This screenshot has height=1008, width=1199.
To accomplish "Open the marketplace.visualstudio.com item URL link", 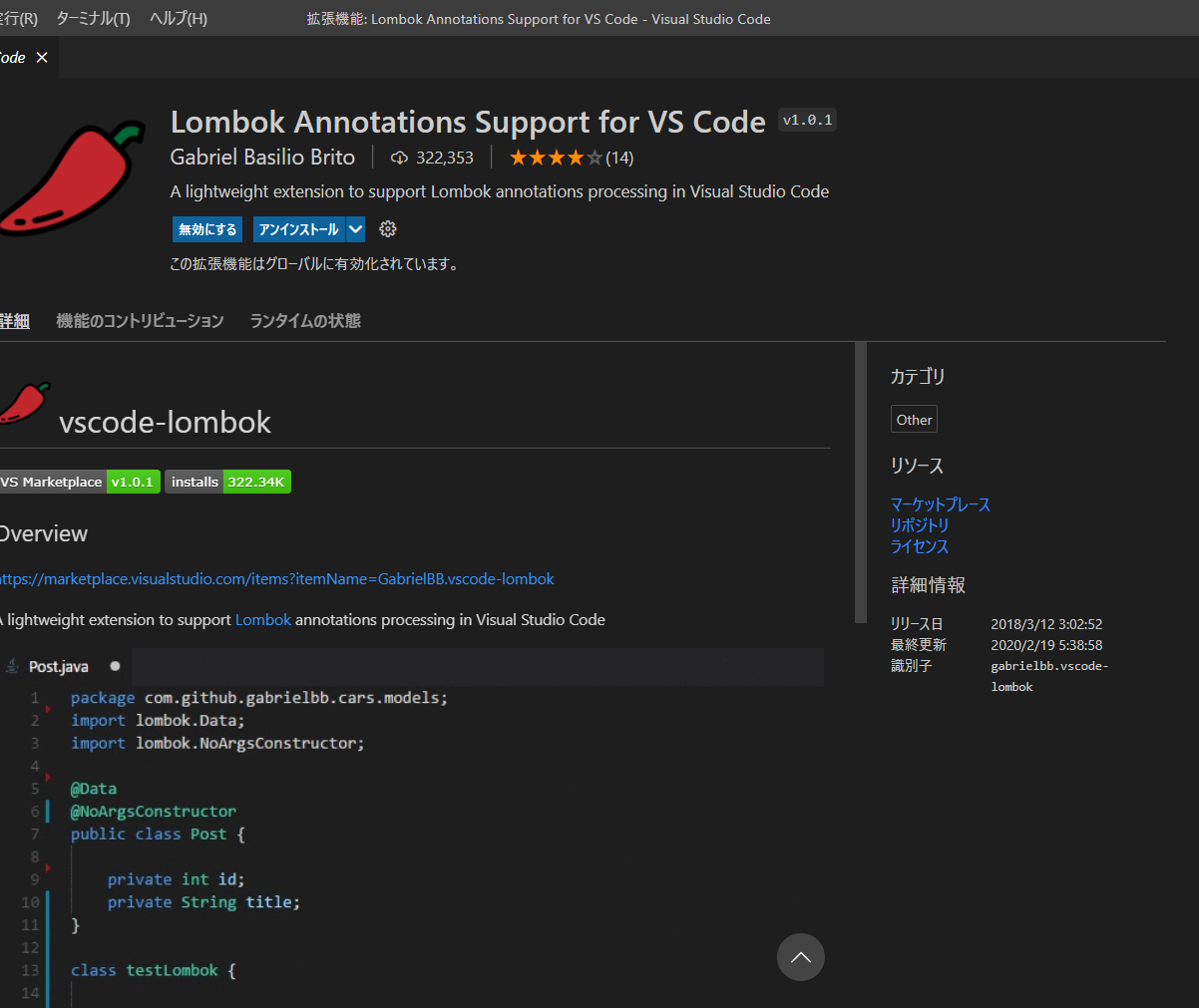I will pyautogui.click(x=277, y=579).
